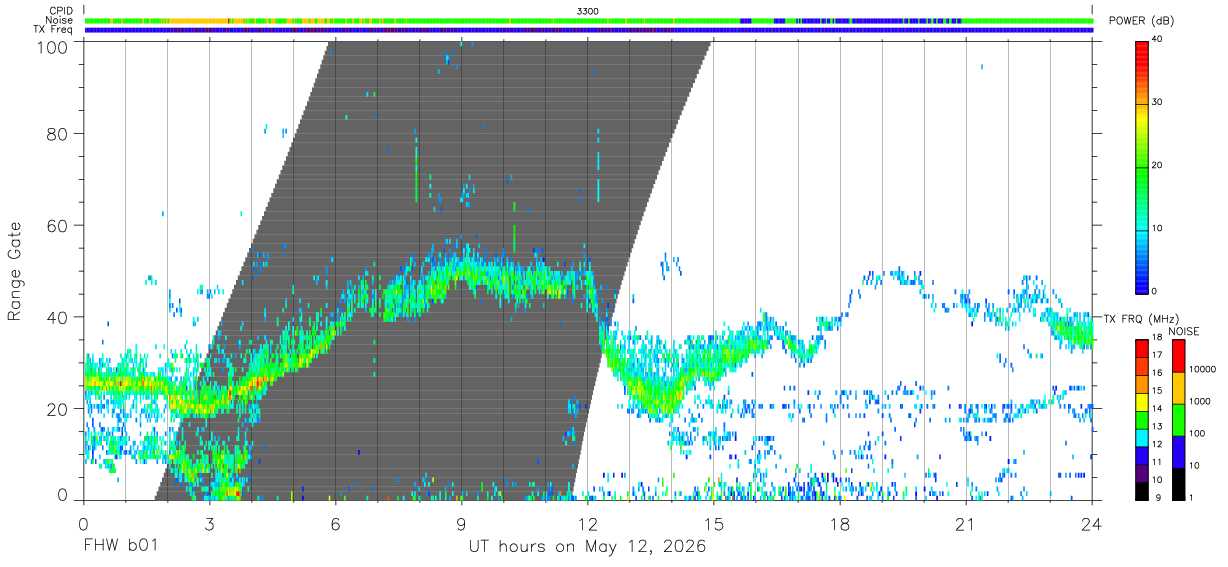Click the y-axis tick label 40

tap(60, 317)
